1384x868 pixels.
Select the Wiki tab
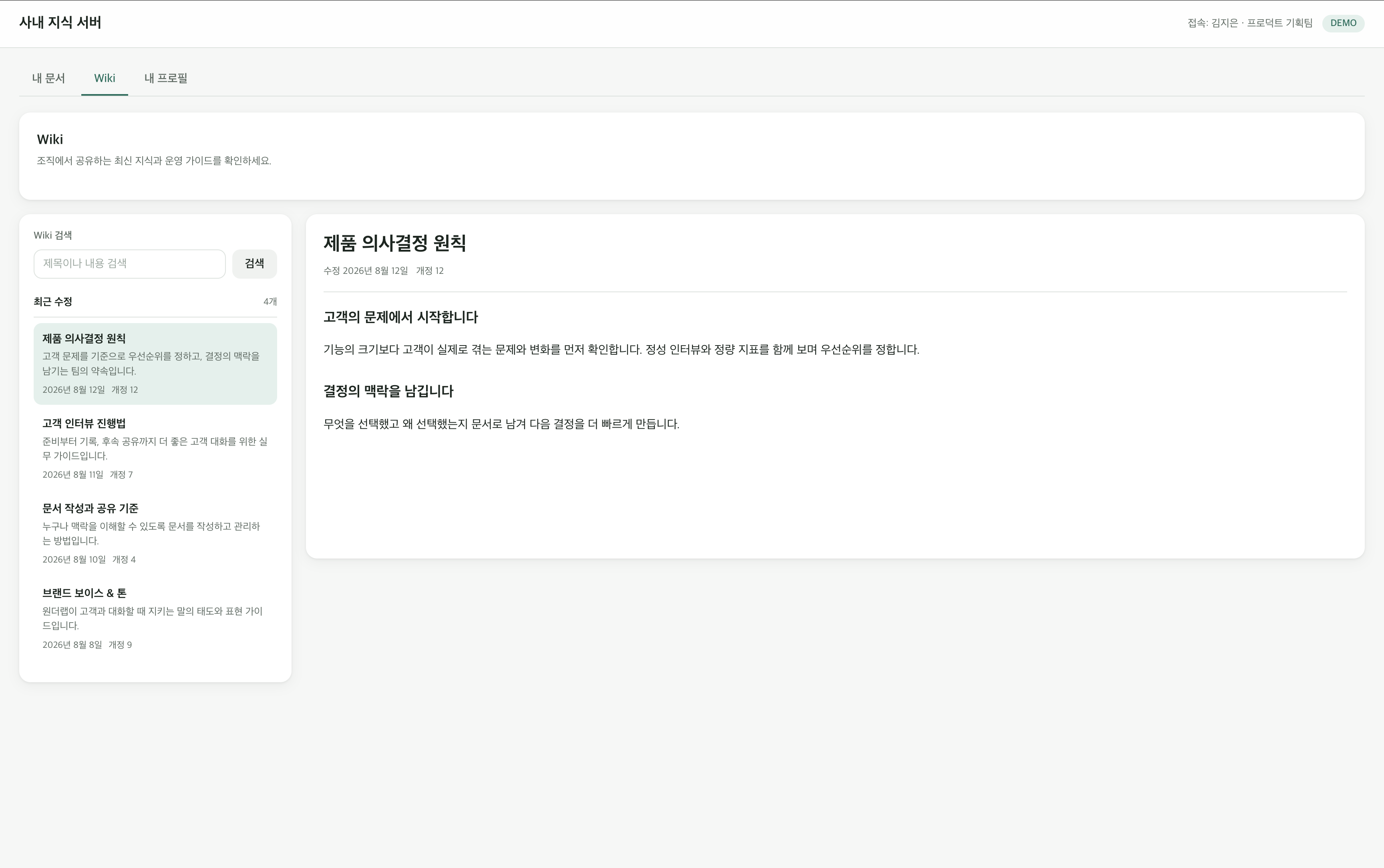click(105, 78)
